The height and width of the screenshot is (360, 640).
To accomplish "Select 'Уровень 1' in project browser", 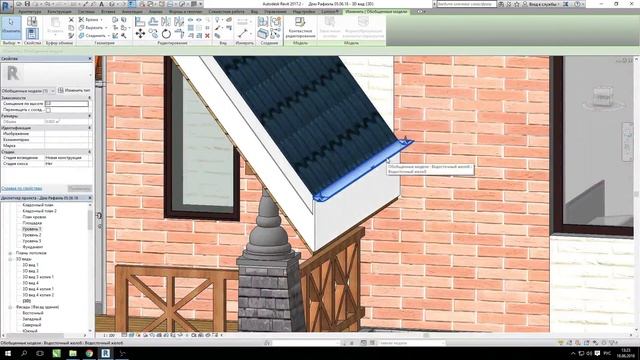I will pos(32,229).
